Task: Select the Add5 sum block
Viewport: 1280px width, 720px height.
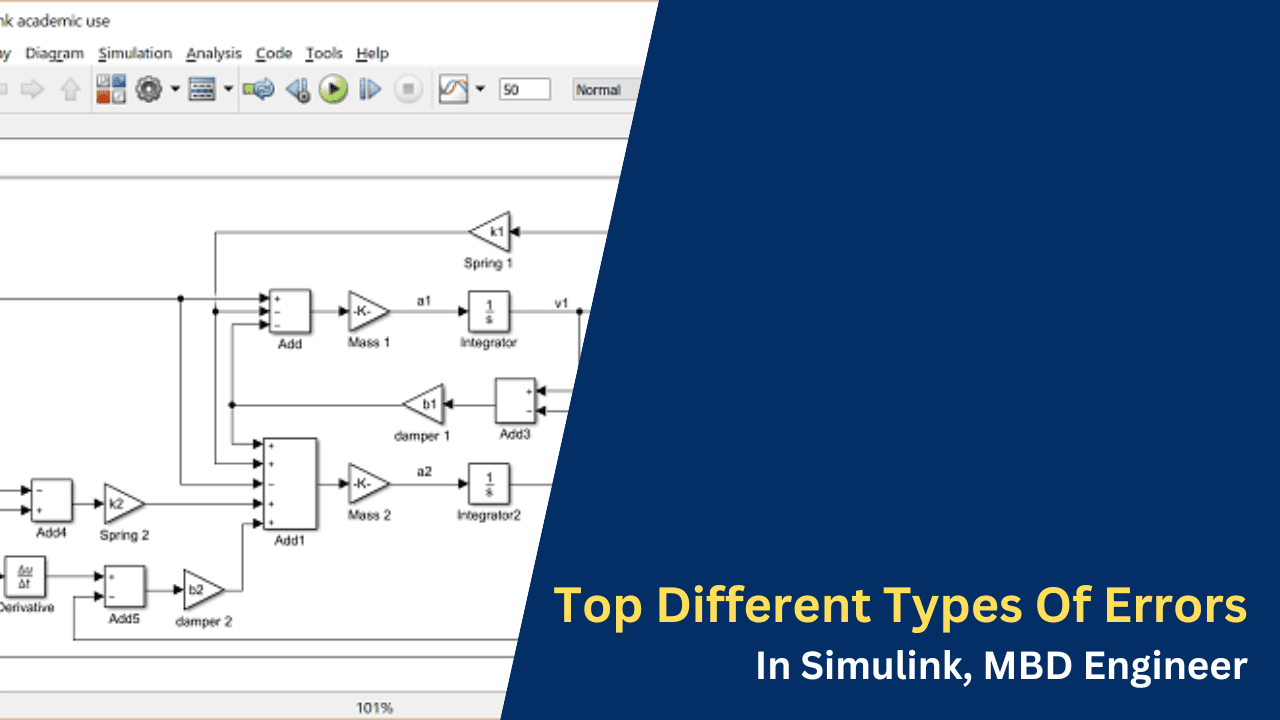Action: 125,587
